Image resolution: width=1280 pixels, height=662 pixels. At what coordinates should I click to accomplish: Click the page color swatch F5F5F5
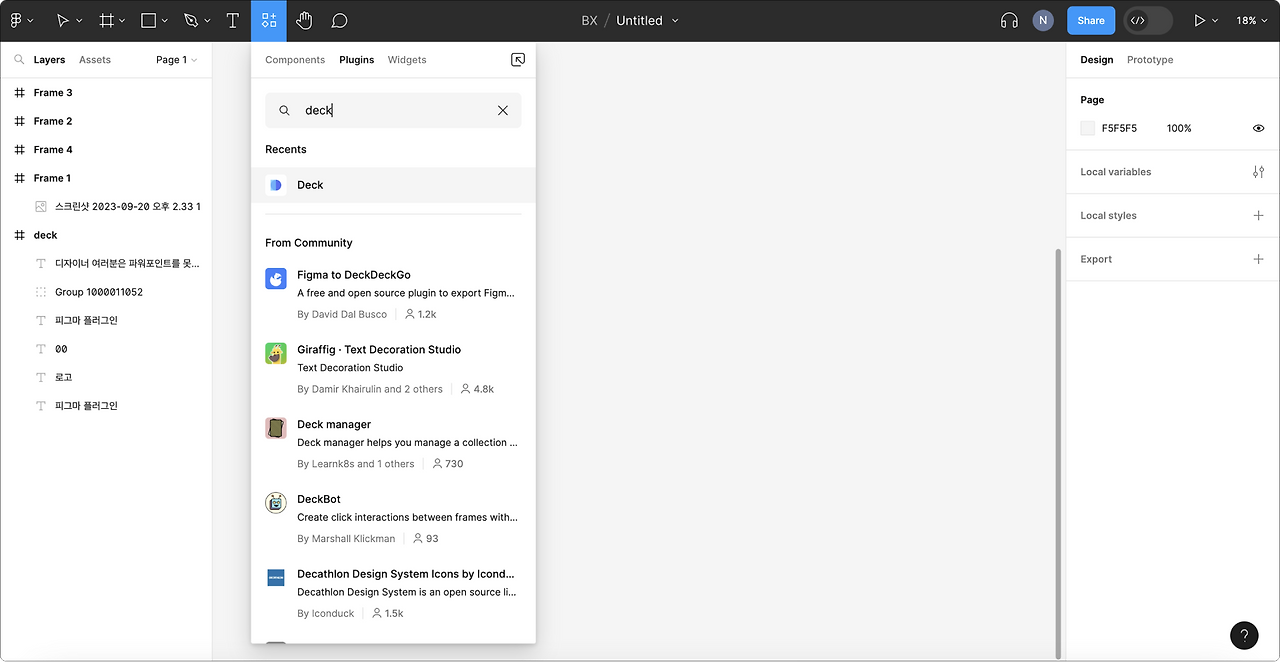tap(1088, 128)
